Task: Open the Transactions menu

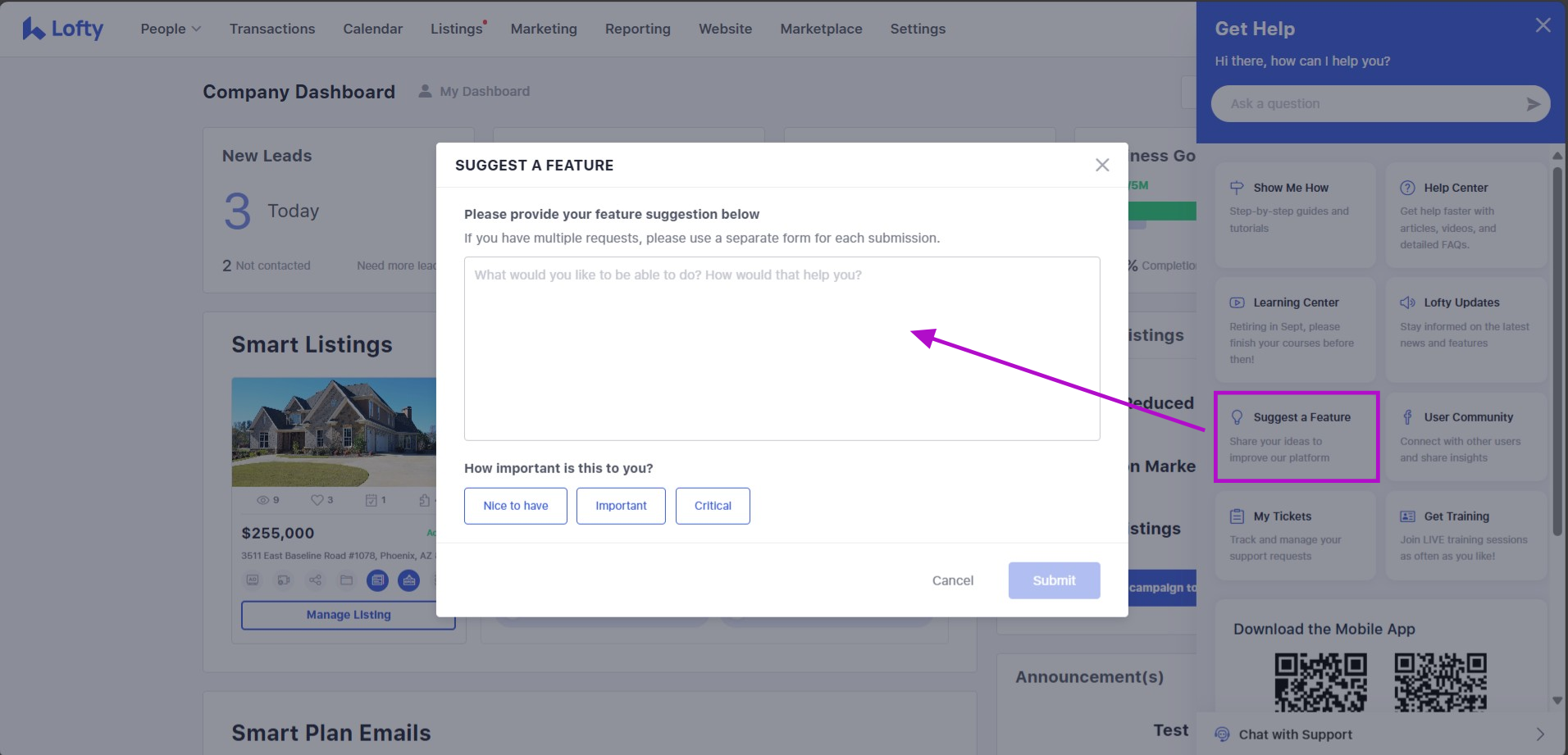Action: [272, 29]
